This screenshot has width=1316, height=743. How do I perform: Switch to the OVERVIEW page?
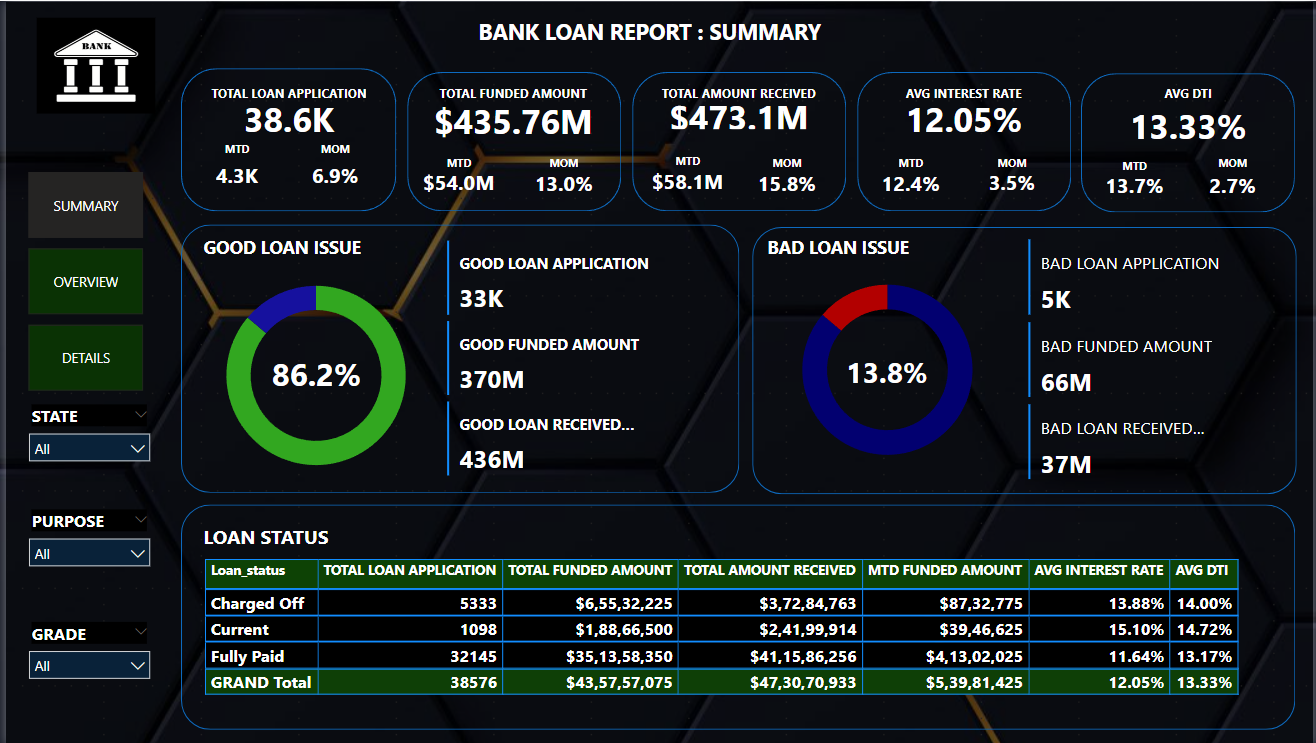pos(86,282)
